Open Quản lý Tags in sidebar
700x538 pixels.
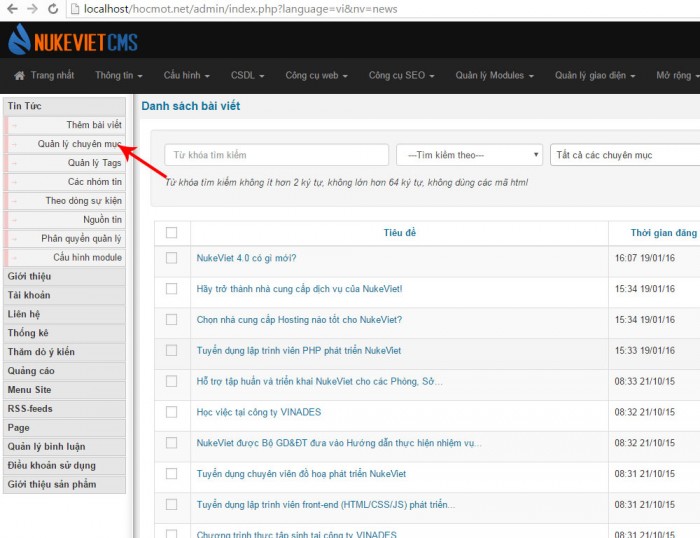tap(65, 163)
